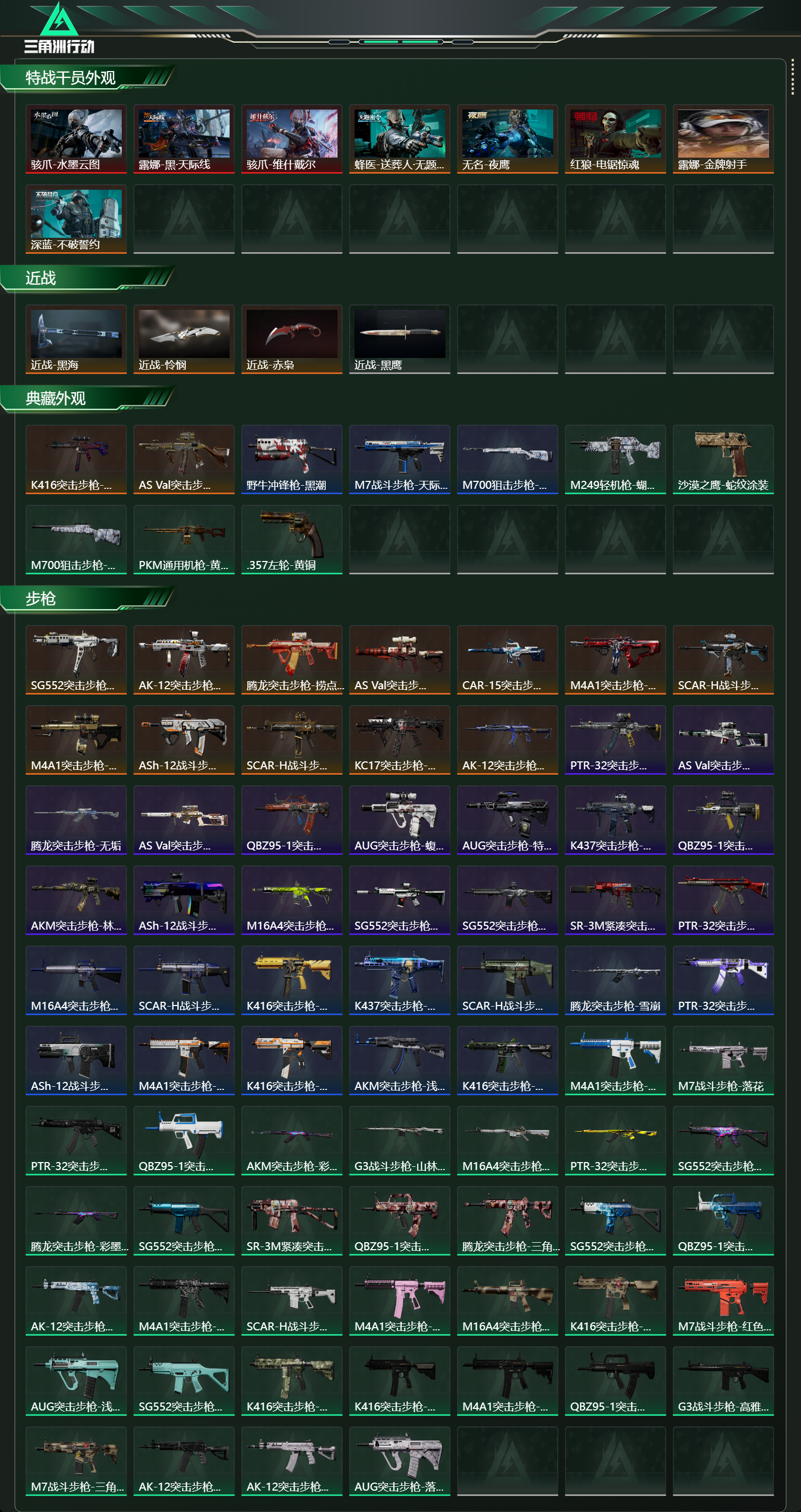Screen dimensions: 801x1512
Task: Choose the 近战-黑海 melee weapon icon
Action: tap(76, 339)
